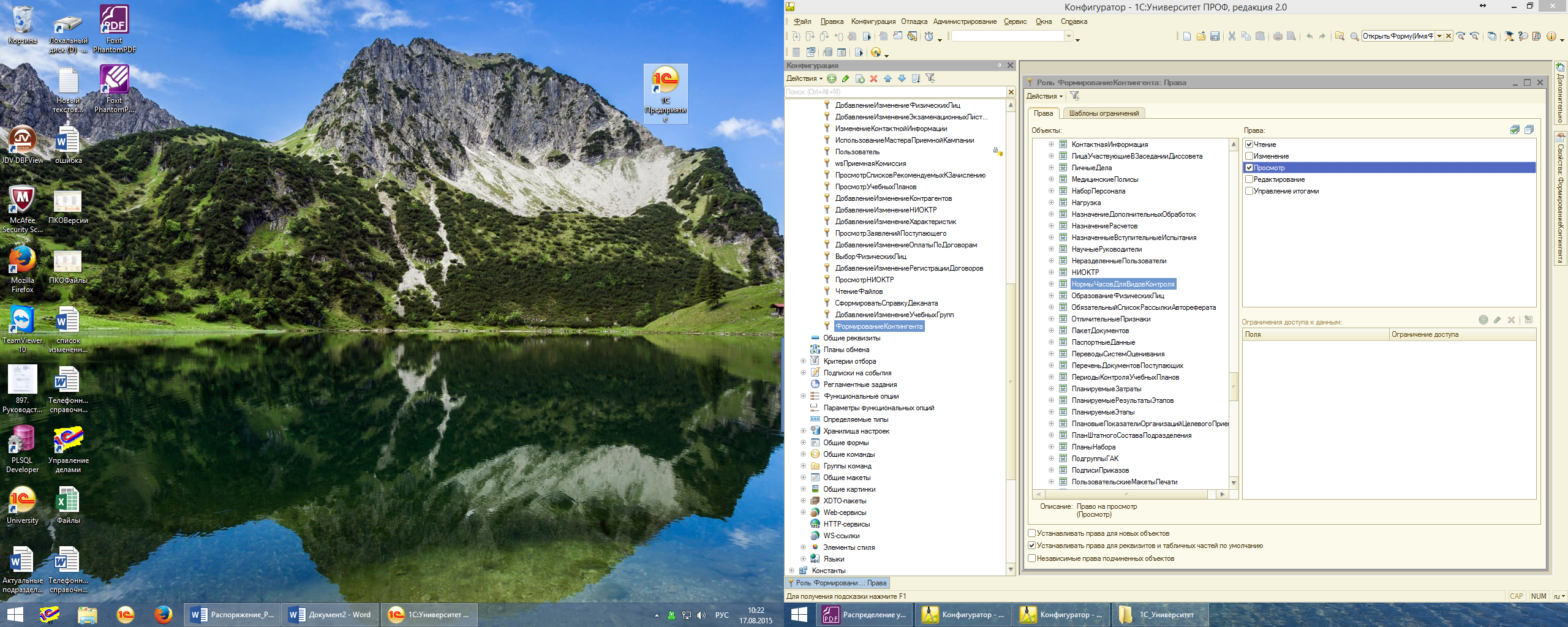This screenshot has height=627, width=1568.
Task: Toggle the Редактирование right checkbox
Action: point(1249,179)
